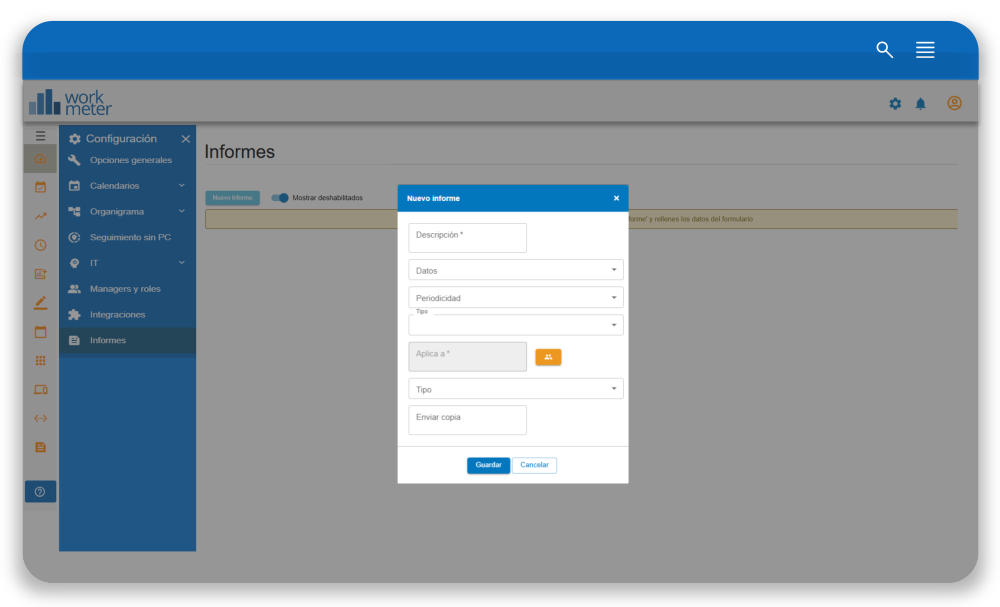This screenshot has width=1000, height=607.
Task: Open the hamburger menu in blue header
Action: (x=925, y=50)
